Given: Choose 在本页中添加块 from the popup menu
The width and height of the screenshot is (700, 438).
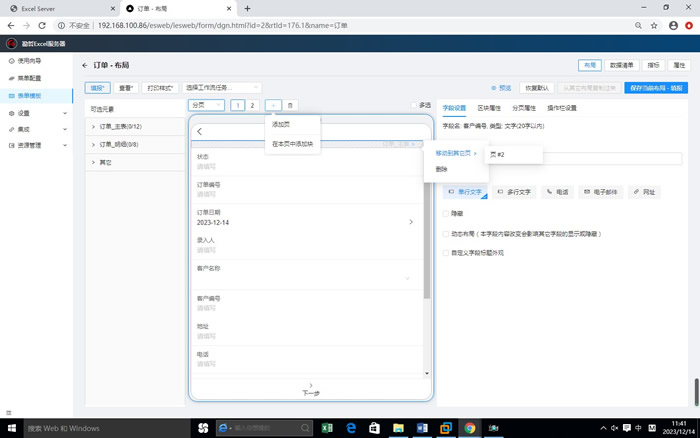Looking at the screenshot, I should 292,144.
